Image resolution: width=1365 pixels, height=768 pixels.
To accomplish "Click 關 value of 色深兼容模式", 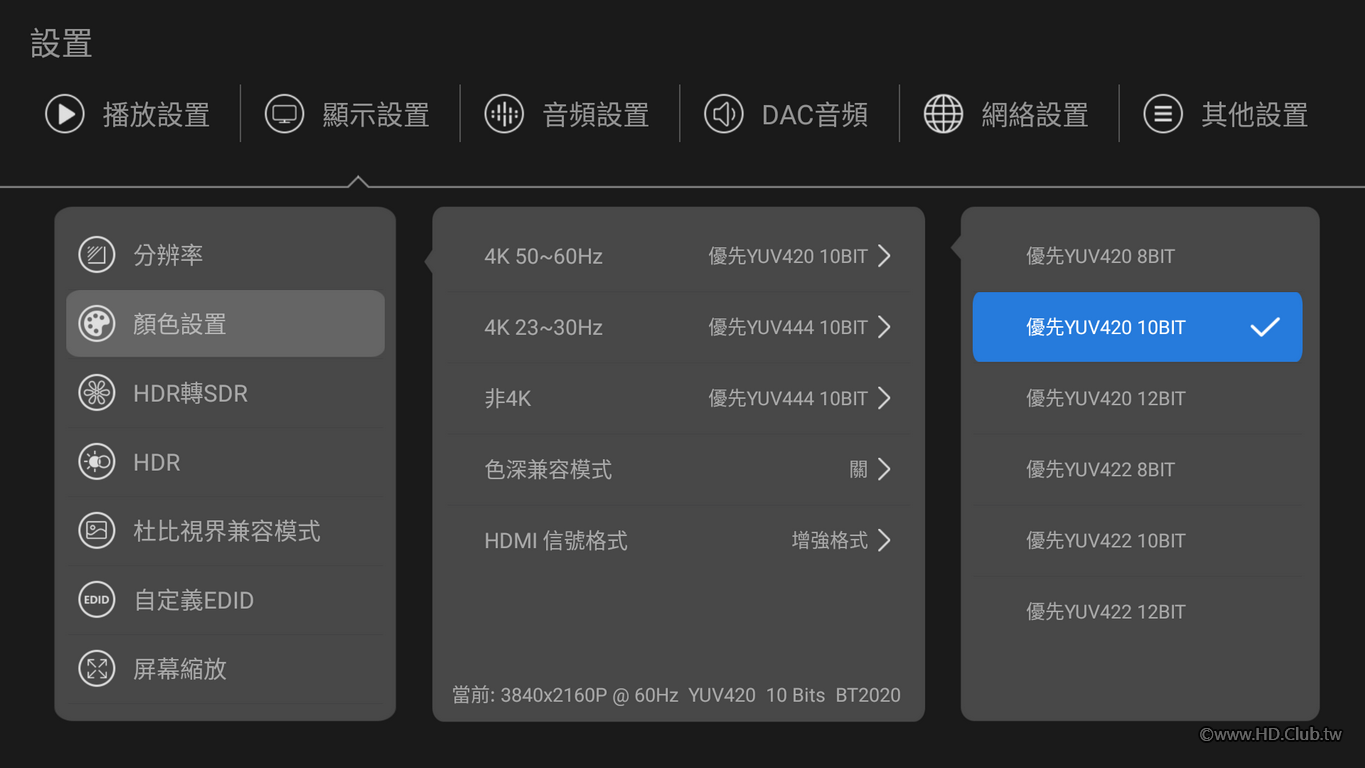I will tap(859, 469).
